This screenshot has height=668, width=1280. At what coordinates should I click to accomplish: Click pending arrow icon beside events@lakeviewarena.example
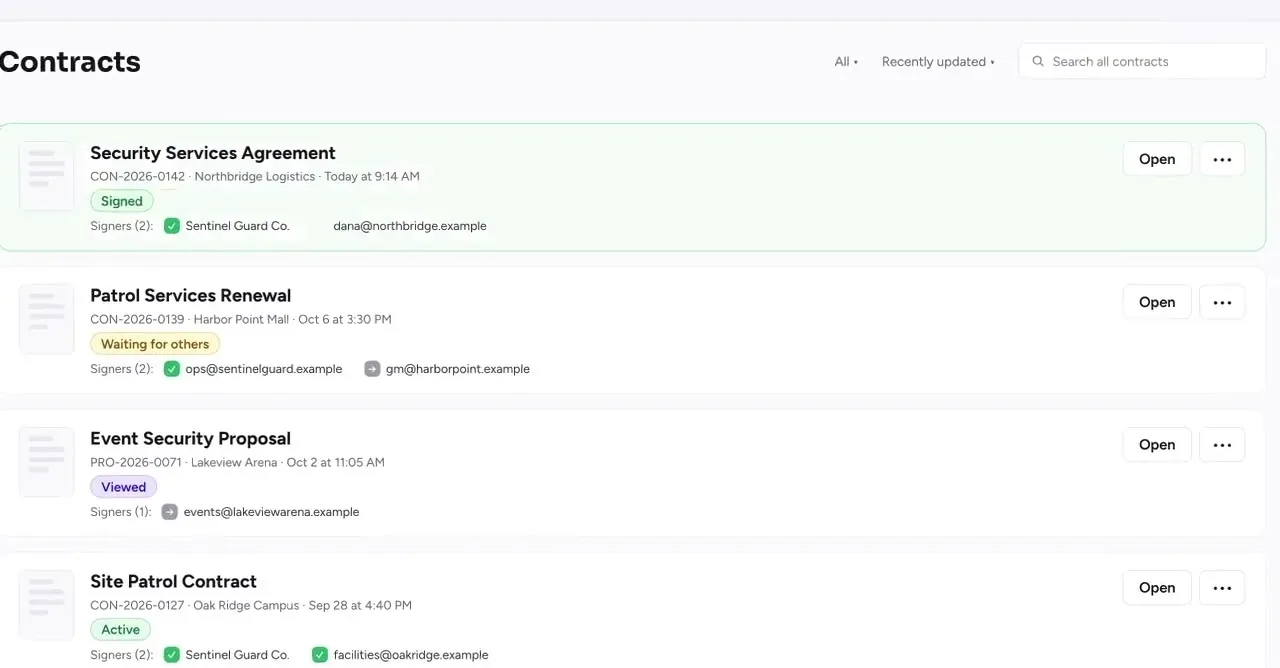169,512
